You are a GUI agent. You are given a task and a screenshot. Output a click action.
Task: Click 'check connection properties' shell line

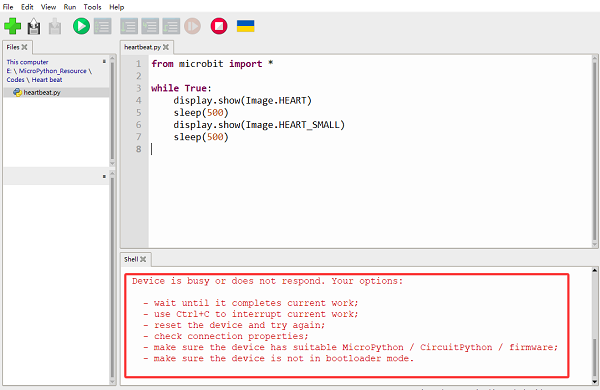231,336
